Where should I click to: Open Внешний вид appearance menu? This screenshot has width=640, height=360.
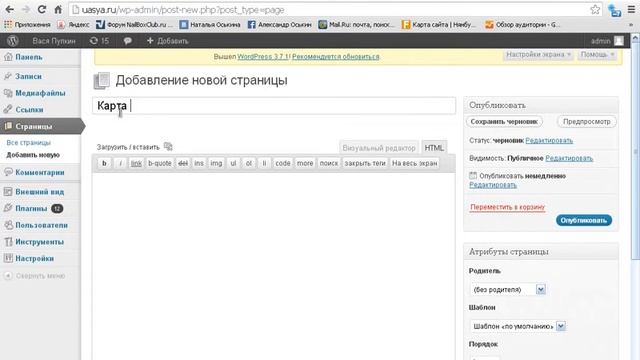click(39, 192)
